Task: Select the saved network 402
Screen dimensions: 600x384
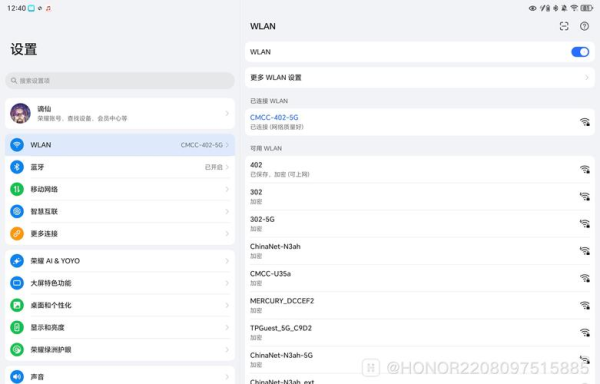Action: coord(420,169)
